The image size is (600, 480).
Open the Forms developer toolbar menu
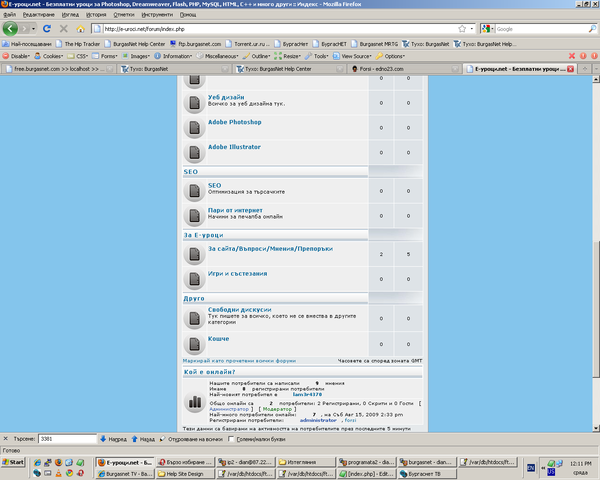104,56
